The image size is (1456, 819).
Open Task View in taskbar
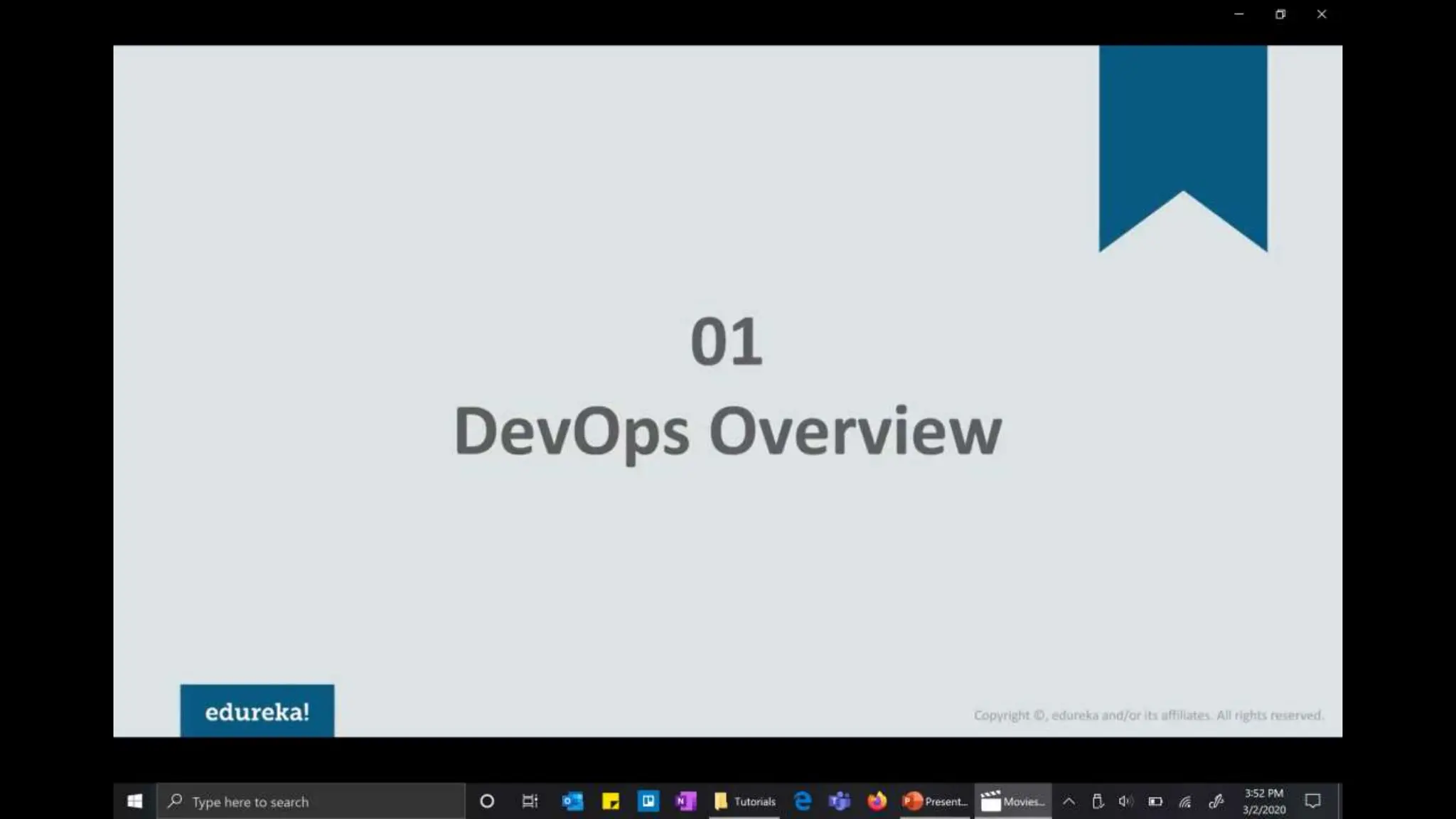[530, 801]
